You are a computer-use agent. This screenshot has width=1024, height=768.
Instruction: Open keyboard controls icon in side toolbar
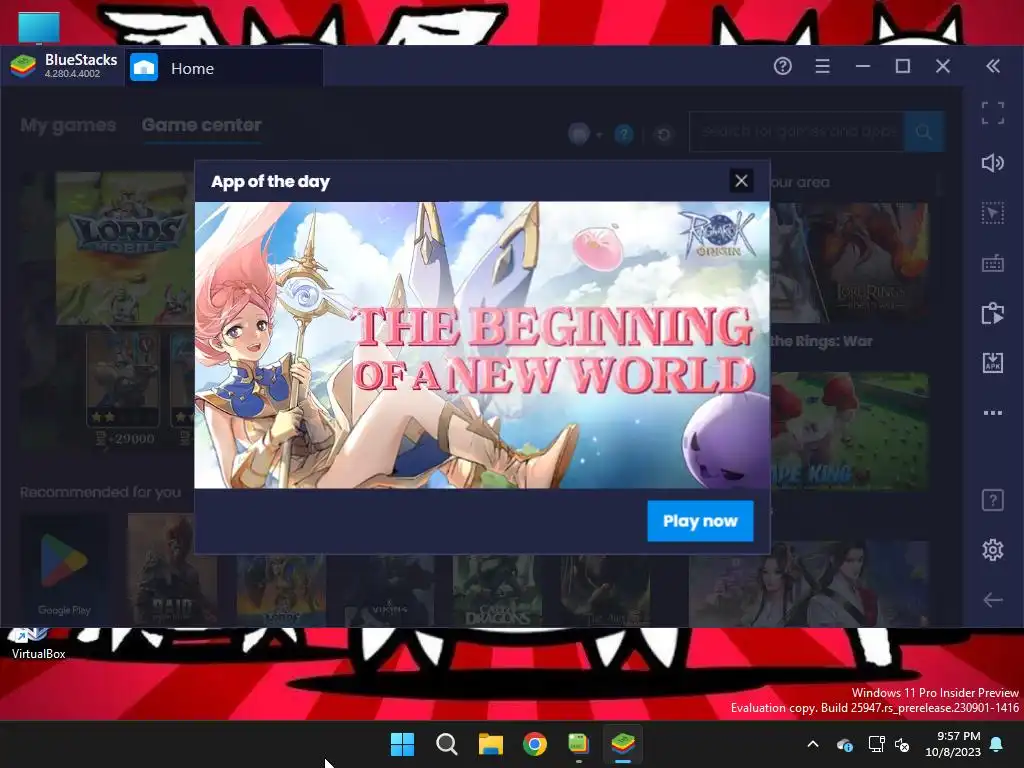(x=993, y=264)
